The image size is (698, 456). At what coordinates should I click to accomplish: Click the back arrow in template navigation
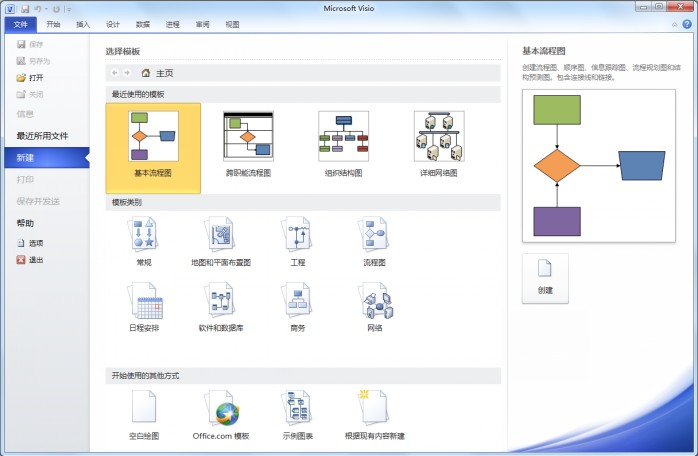115,73
